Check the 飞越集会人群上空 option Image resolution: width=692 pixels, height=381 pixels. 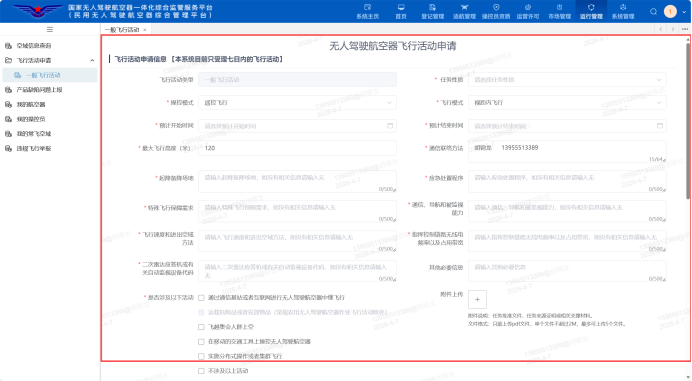(201, 327)
